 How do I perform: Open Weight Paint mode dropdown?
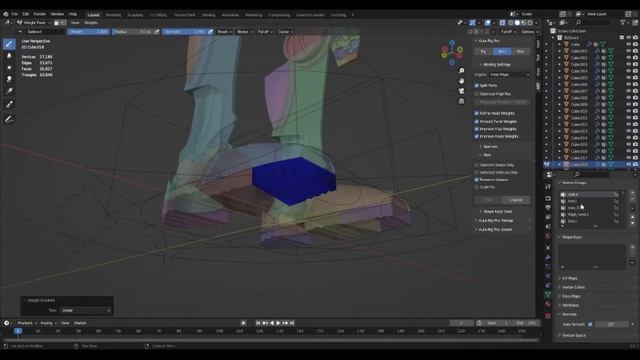pyautogui.click(x=34, y=23)
